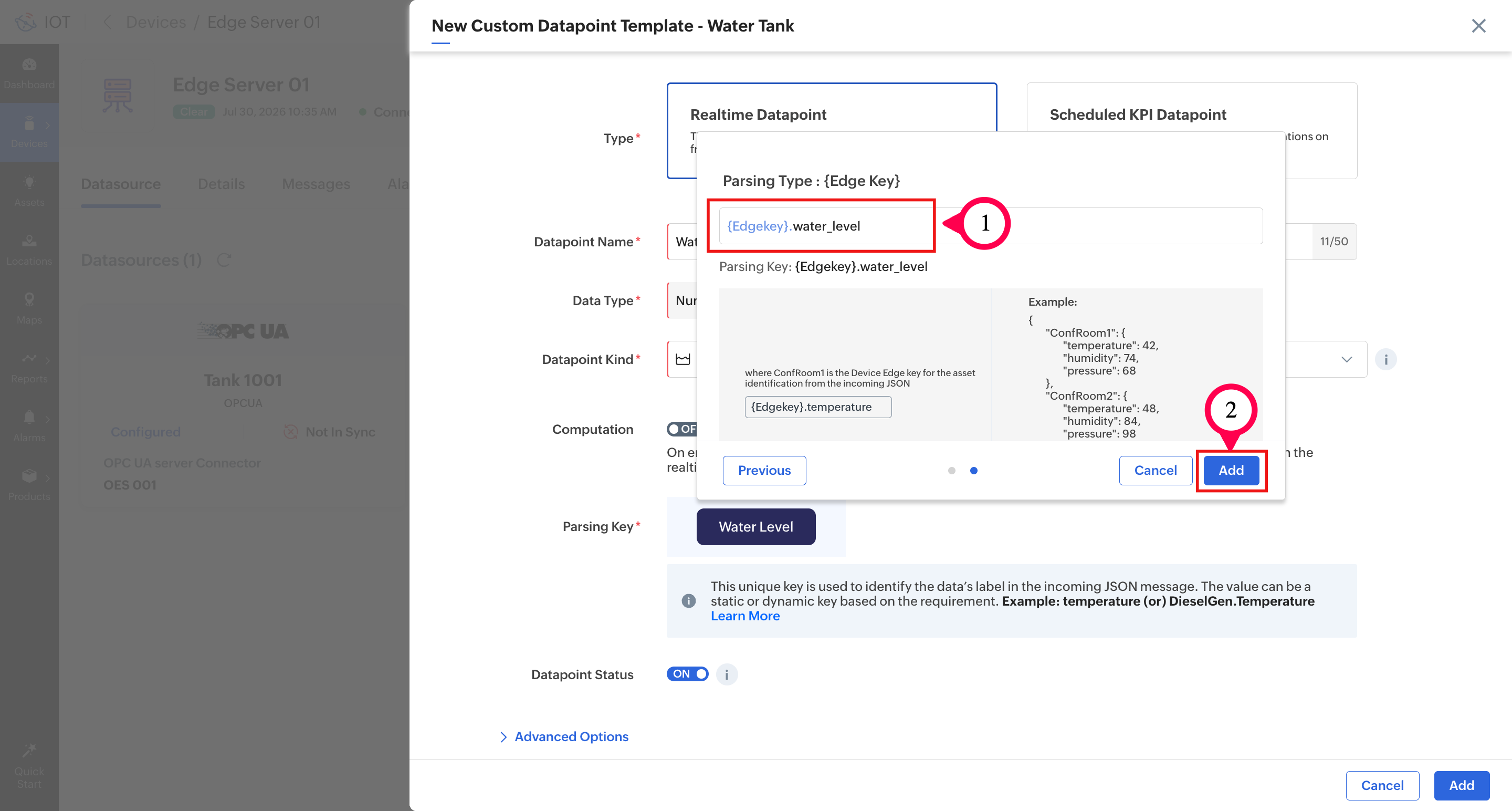Open Alarms in the sidebar
The height and width of the screenshot is (811, 1512).
tap(29, 426)
